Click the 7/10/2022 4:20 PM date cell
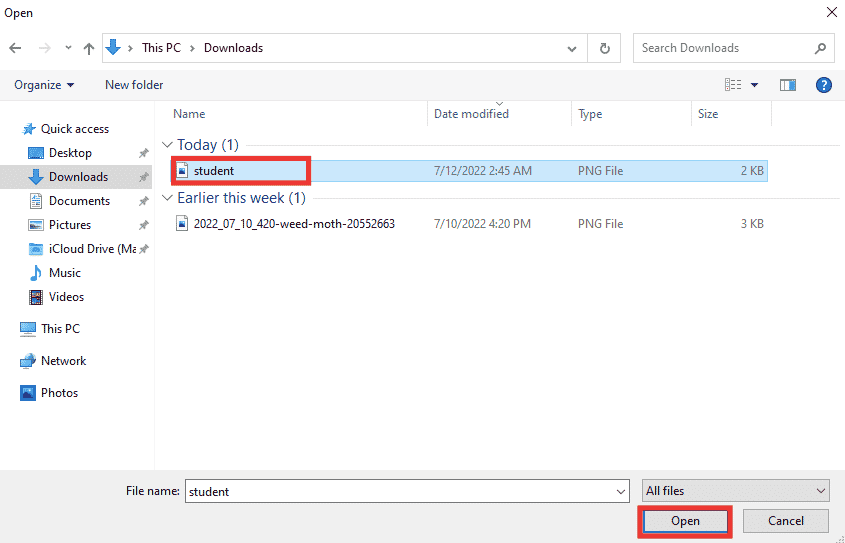This screenshot has width=845, height=543. click(482, 224)
